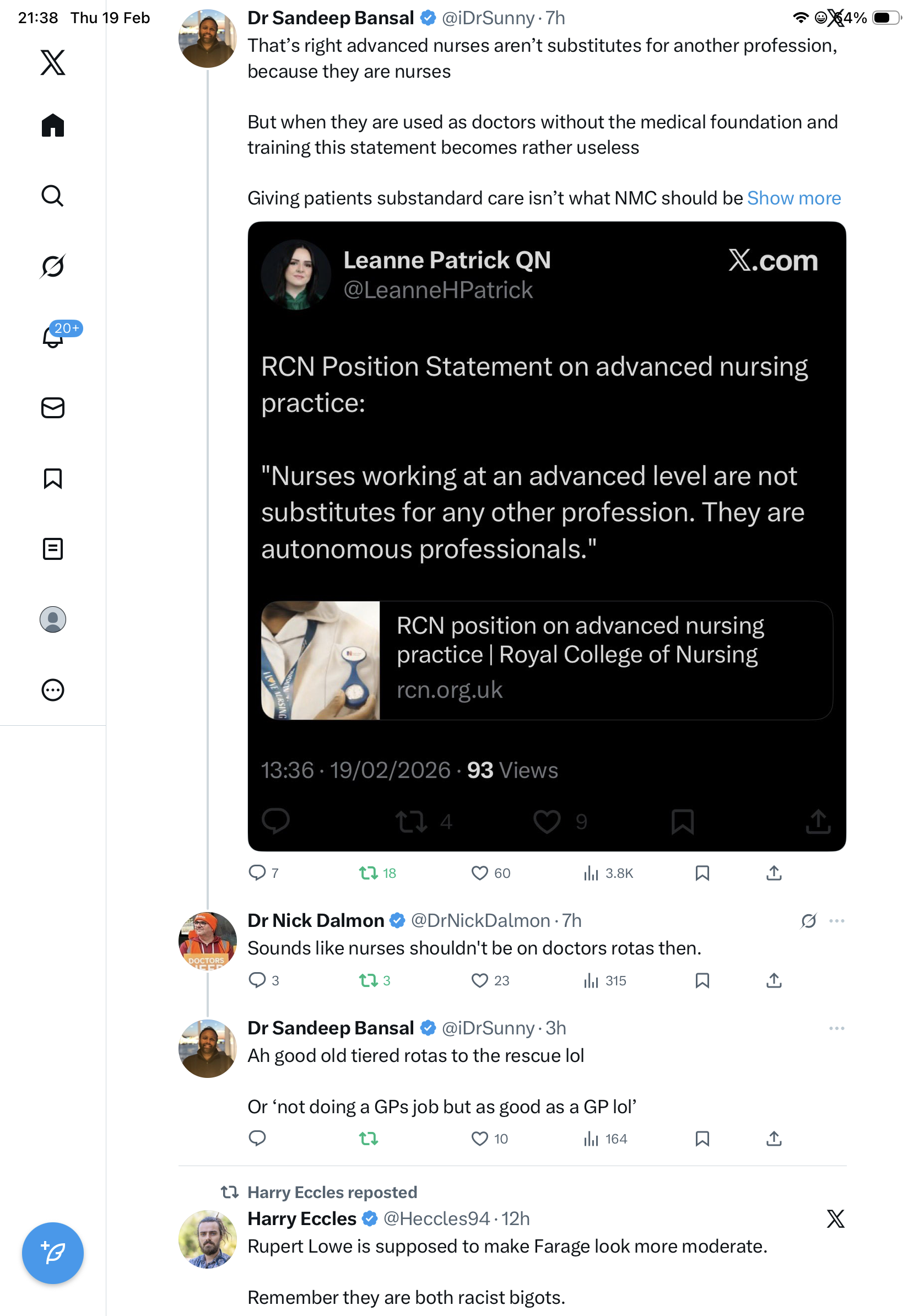Click Show more on the top post

tap(793, 198)
